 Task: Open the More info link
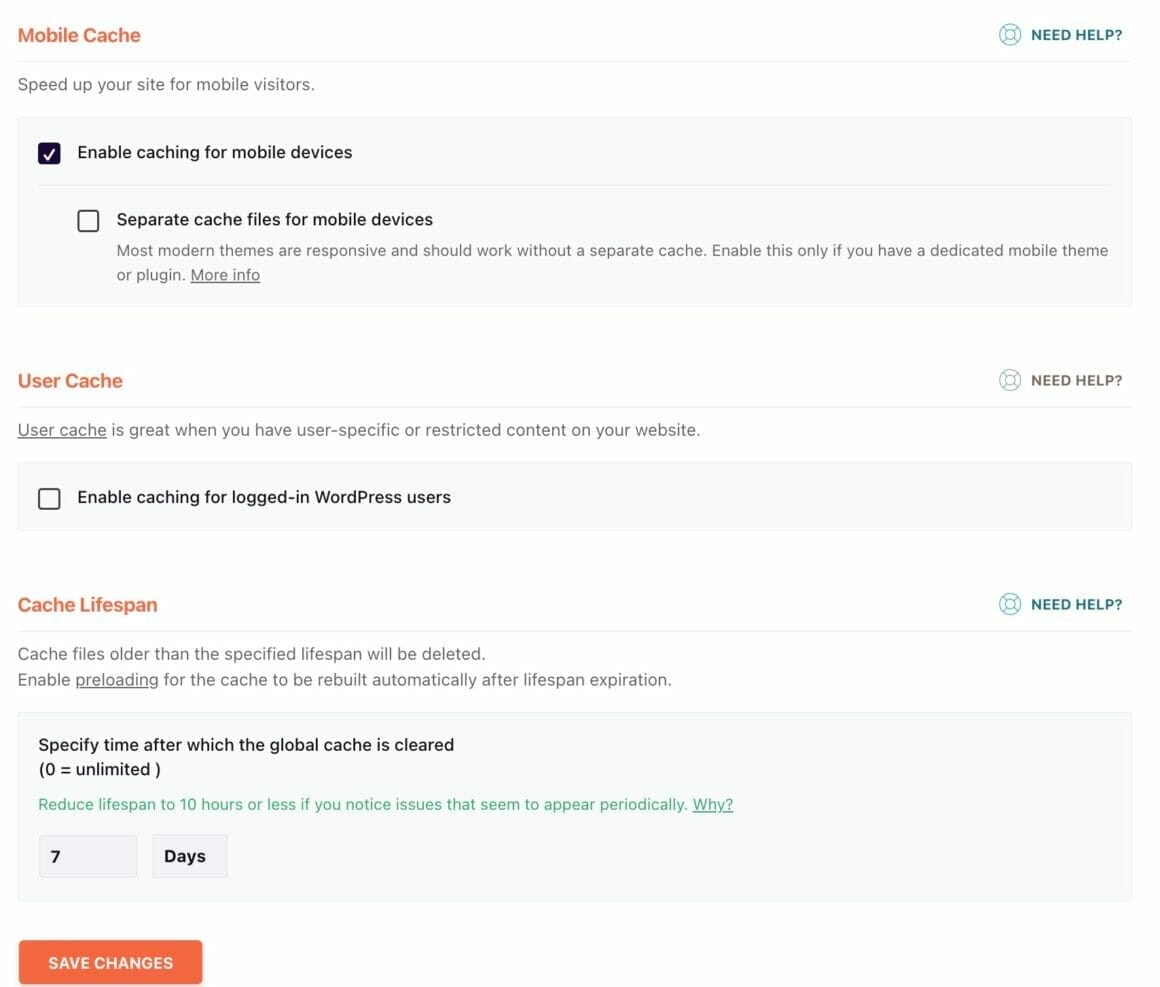(x=224, y=274)
